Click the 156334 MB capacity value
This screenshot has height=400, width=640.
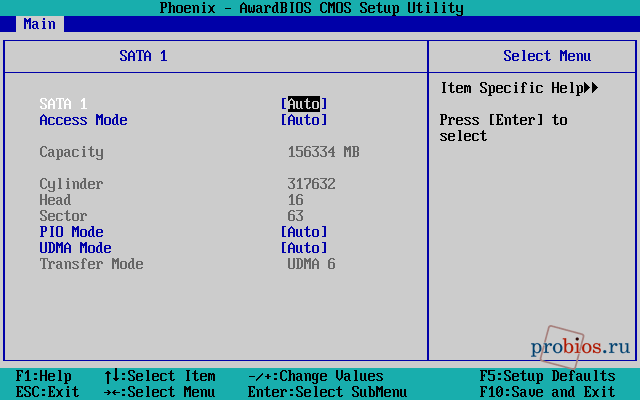(323, 152)
